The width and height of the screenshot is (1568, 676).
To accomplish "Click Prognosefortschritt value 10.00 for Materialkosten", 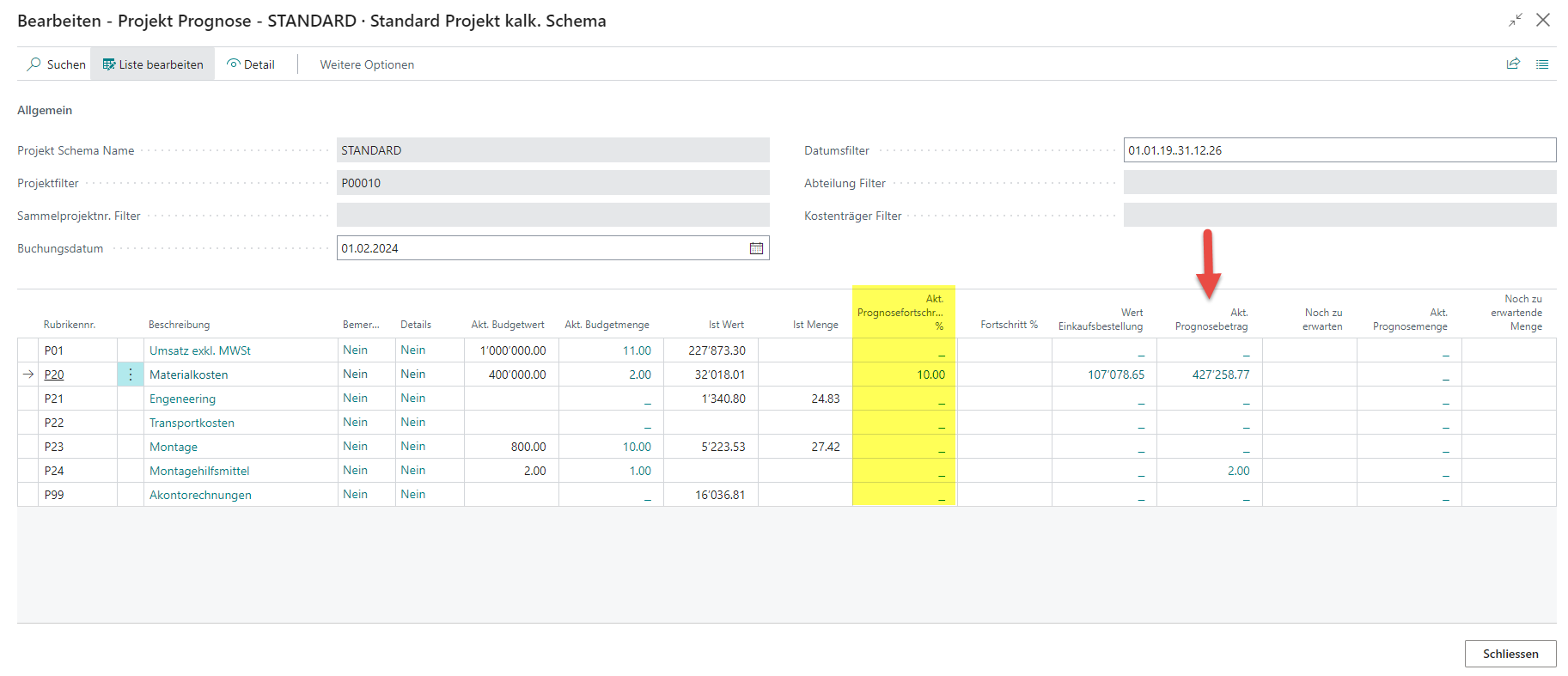I will tap(930, 375).
